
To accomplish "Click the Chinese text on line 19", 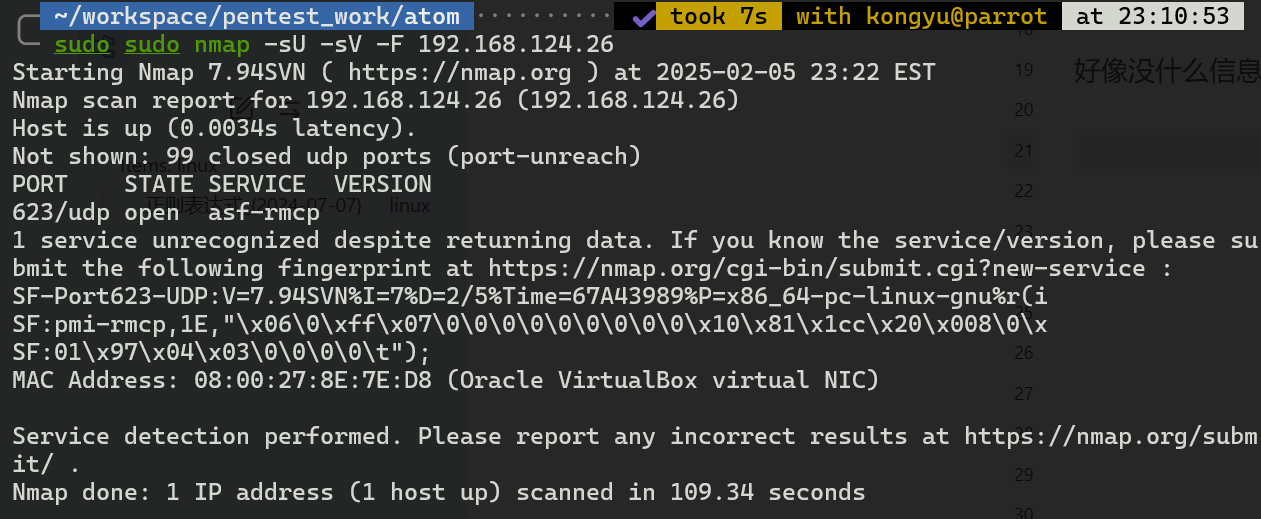I will (1166, 71).
